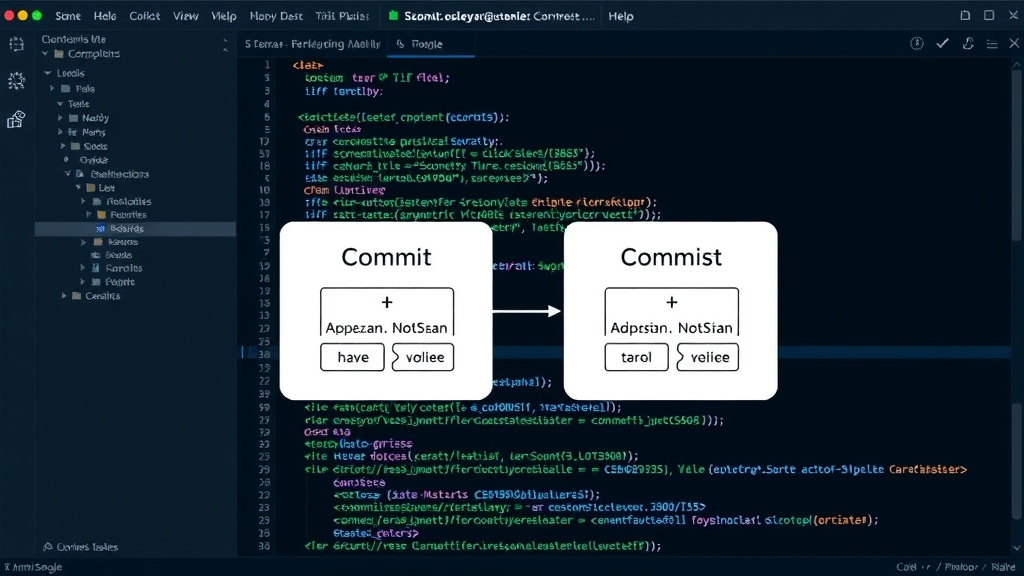Click the folder icon of Complelits

pyautogui.click(x=59, y=54)
